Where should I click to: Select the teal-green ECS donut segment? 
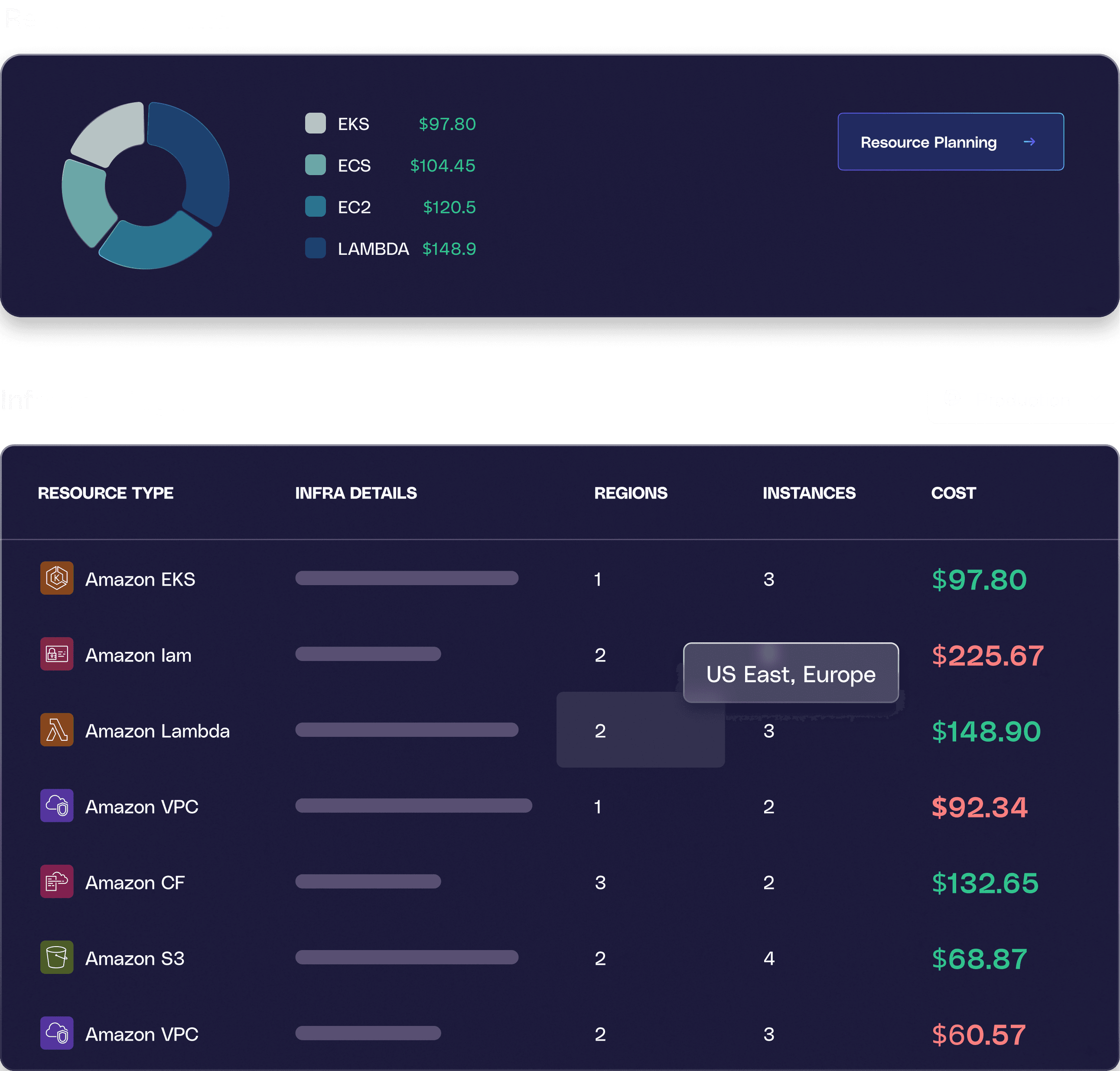click(x=86, y=202)
